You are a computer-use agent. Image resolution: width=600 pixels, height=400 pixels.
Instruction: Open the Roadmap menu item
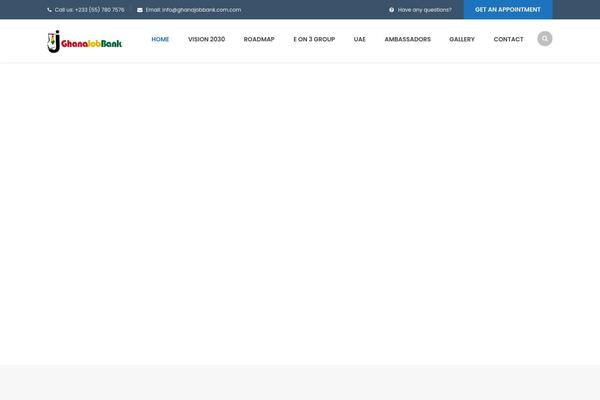coord(259,39)
